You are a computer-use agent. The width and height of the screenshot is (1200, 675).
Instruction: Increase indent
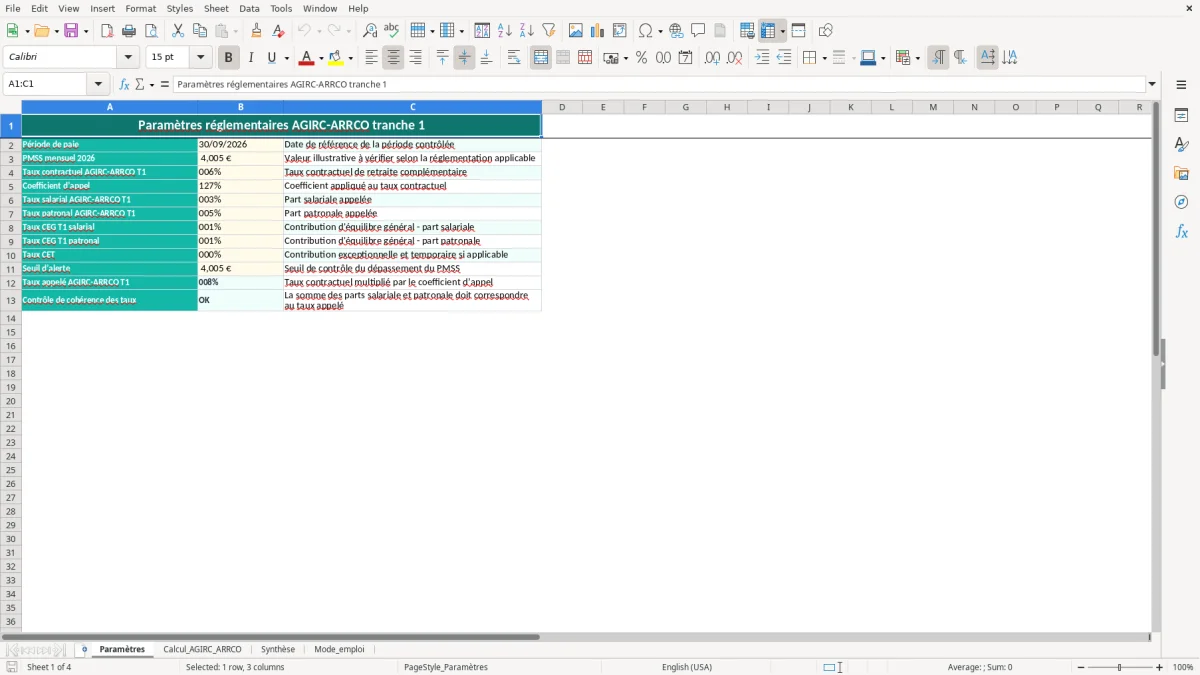click(x=762, y=58)
